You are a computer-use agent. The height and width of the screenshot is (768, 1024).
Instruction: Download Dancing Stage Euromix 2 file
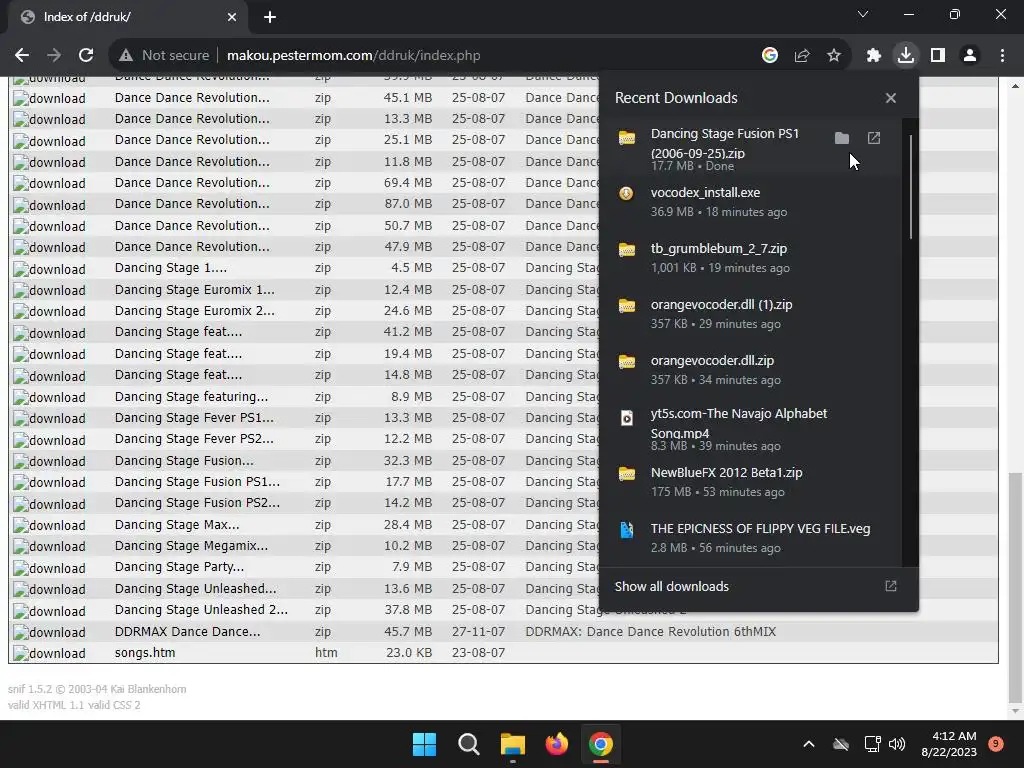point(49,312)
